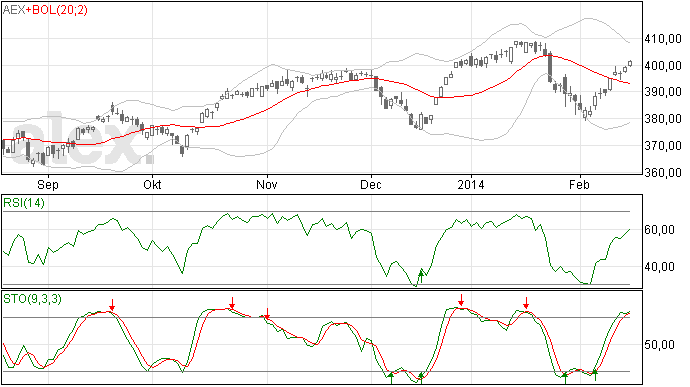Click the mid-December green STO buy arrow
This screenshot has width=690, height=387.
click(x=421, y=377)
